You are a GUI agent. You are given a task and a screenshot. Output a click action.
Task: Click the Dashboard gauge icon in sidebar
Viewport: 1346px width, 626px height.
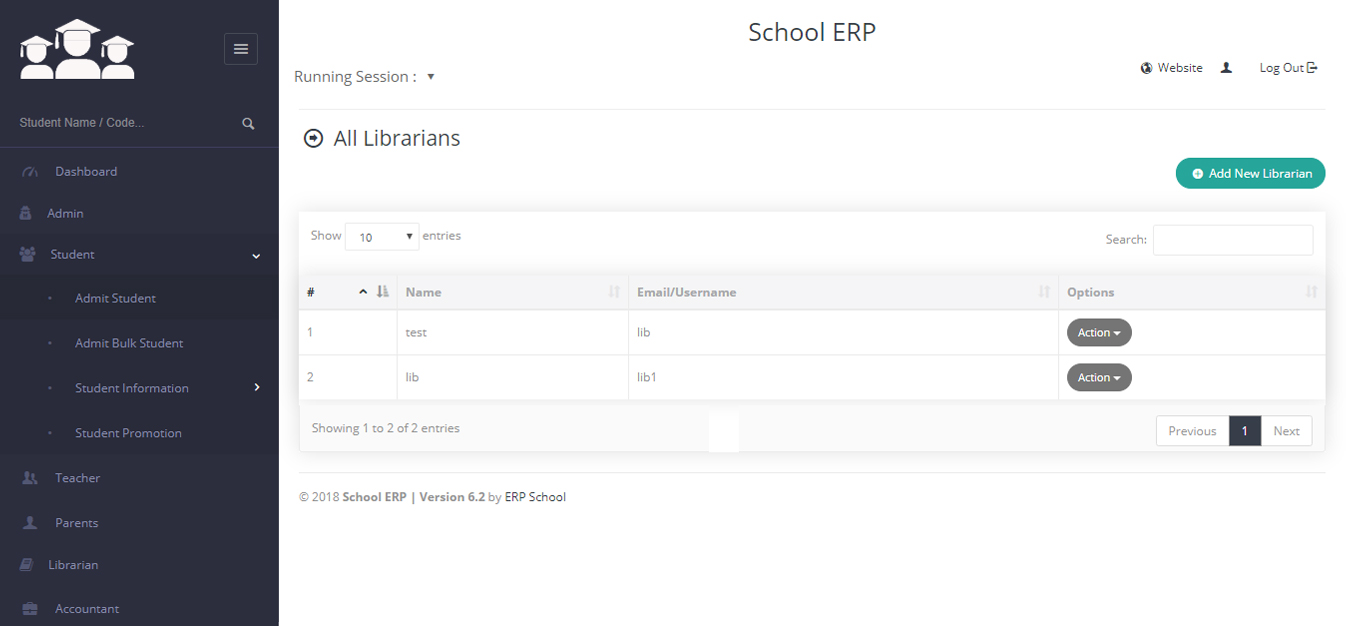click(30, 172)
